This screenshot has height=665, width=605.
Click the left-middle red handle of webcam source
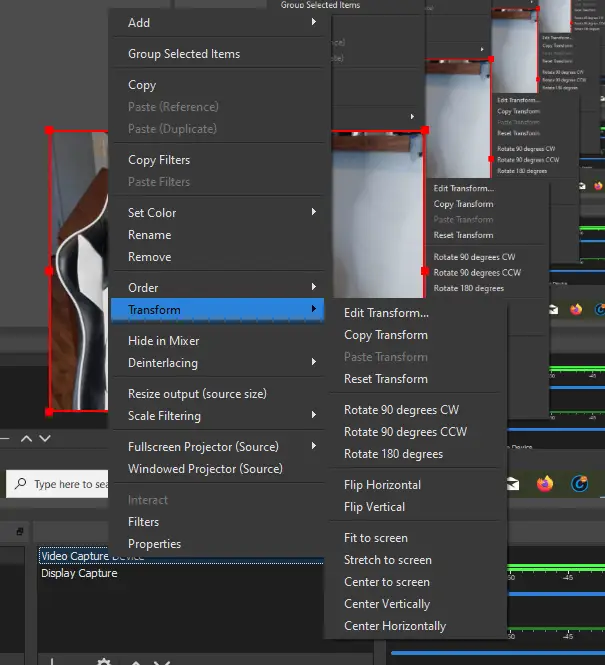coord(49,271)
